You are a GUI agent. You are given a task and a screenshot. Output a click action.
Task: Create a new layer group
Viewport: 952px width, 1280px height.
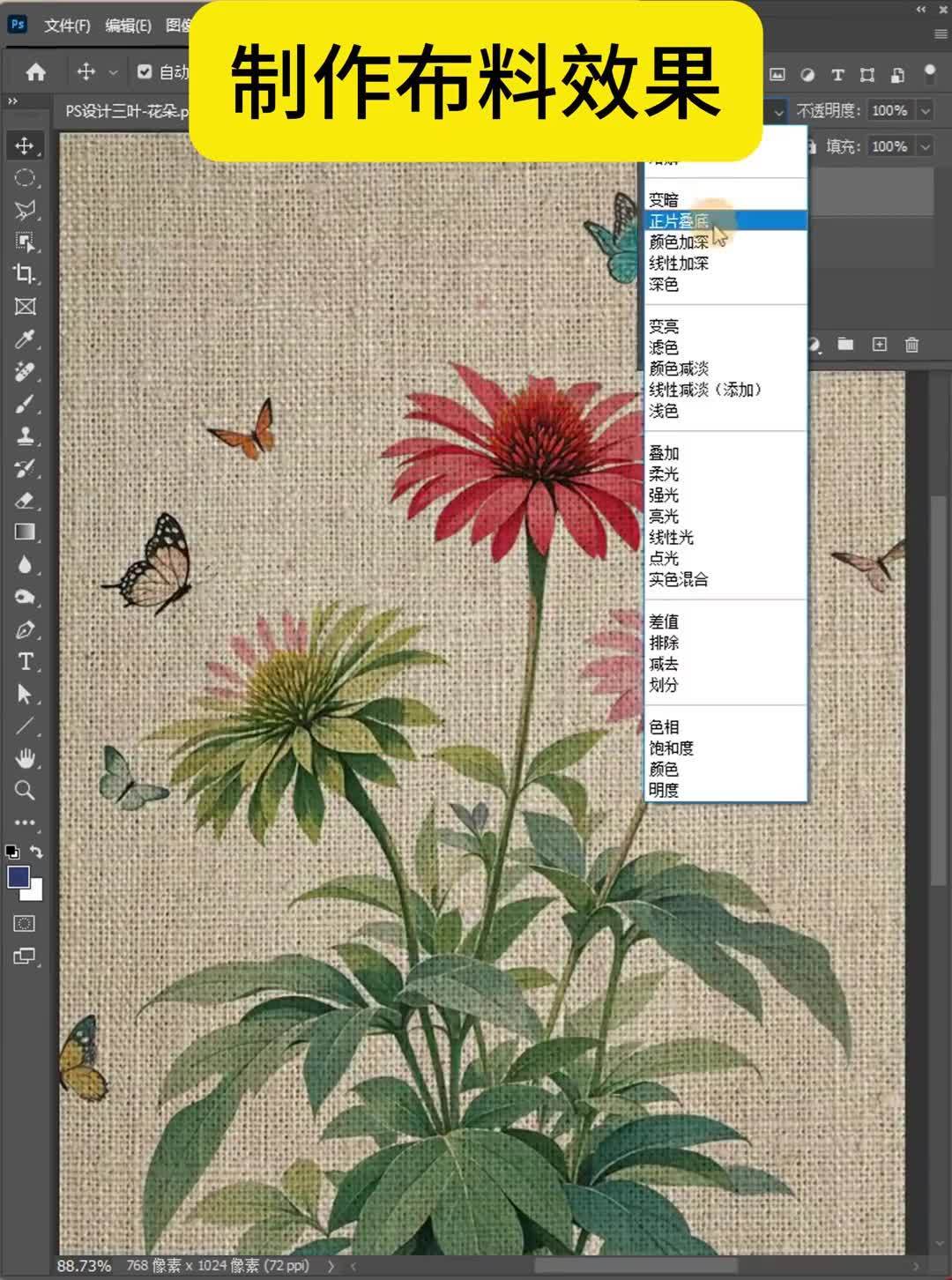tap(844, 344)
